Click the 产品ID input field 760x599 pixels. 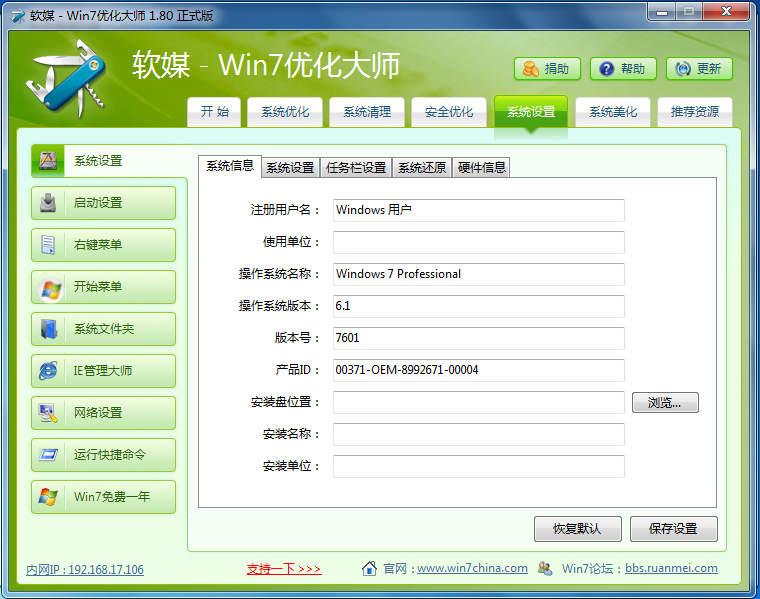pos(478,370)
